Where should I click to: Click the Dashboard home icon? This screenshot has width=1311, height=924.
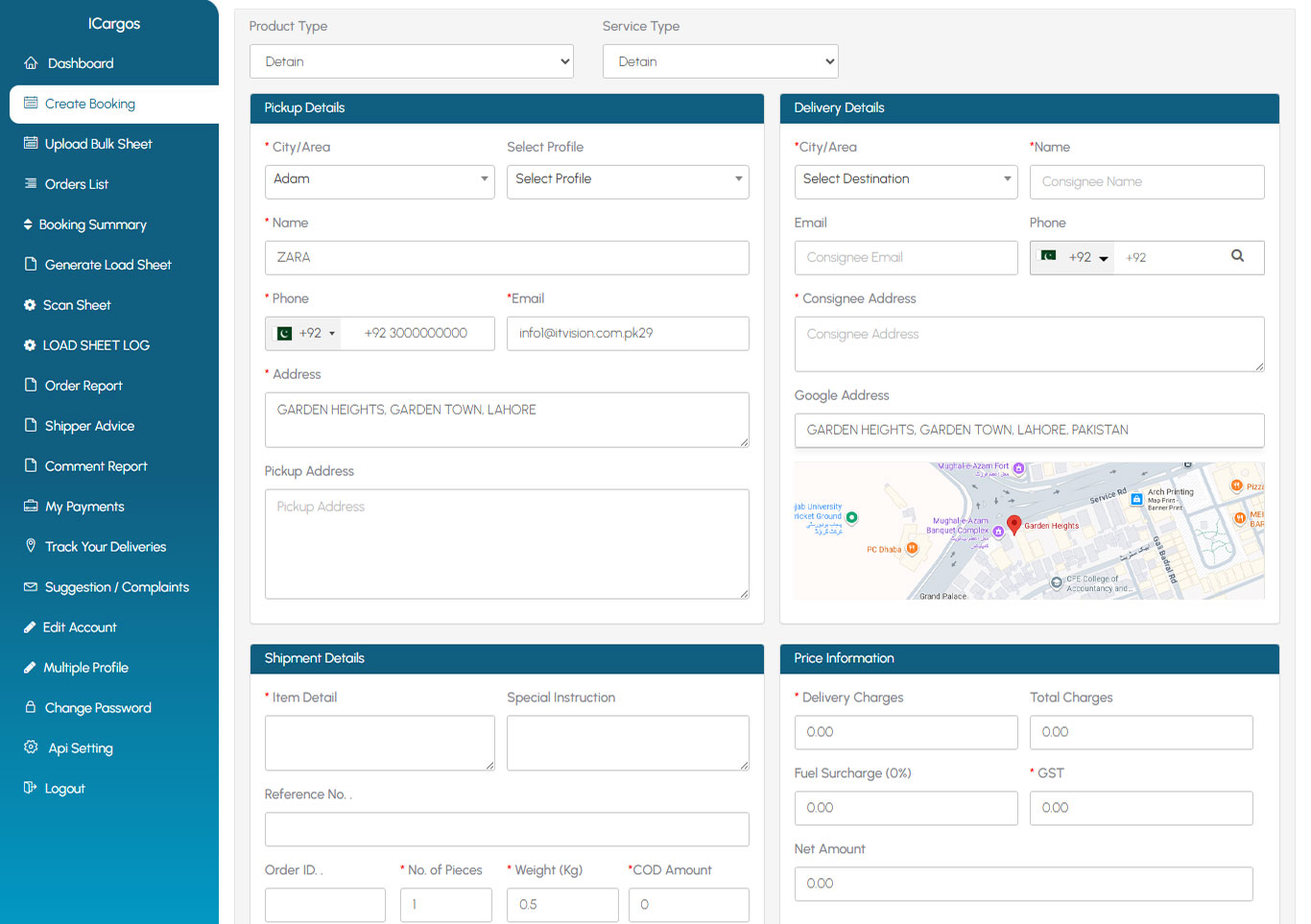tap(31, 63)
